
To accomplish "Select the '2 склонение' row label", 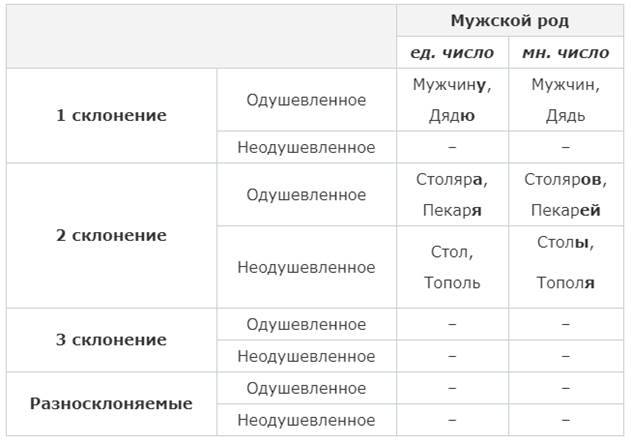I will [111, 236].
